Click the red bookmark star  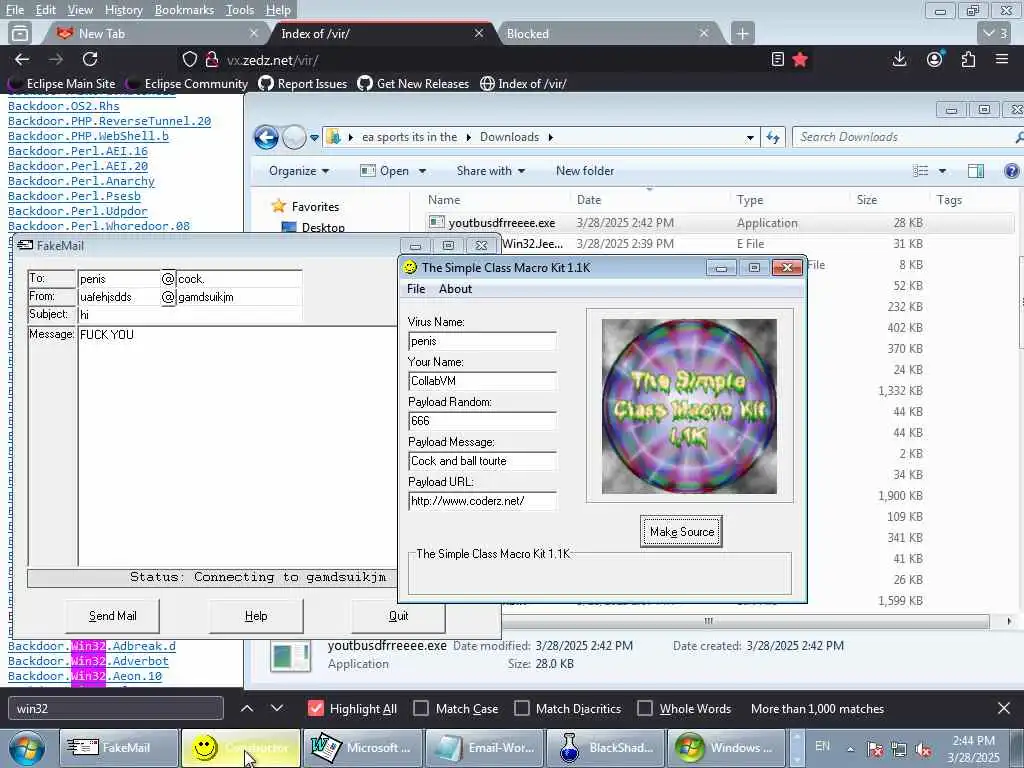coord(800,60)
